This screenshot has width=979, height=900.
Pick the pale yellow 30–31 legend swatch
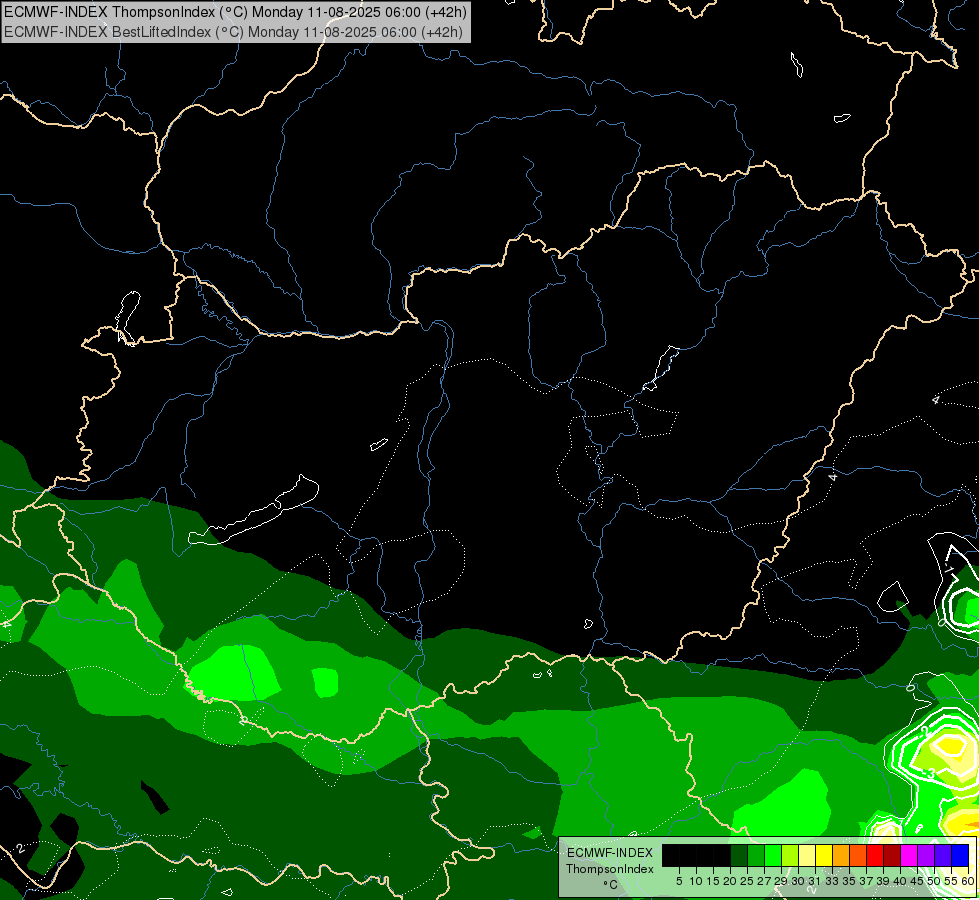click(x=807, y=855)
